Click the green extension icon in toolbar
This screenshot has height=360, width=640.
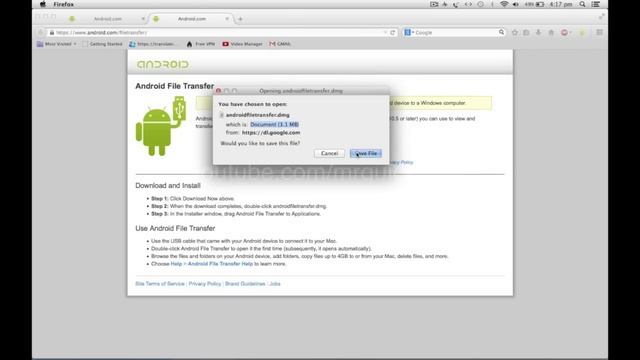582,32
